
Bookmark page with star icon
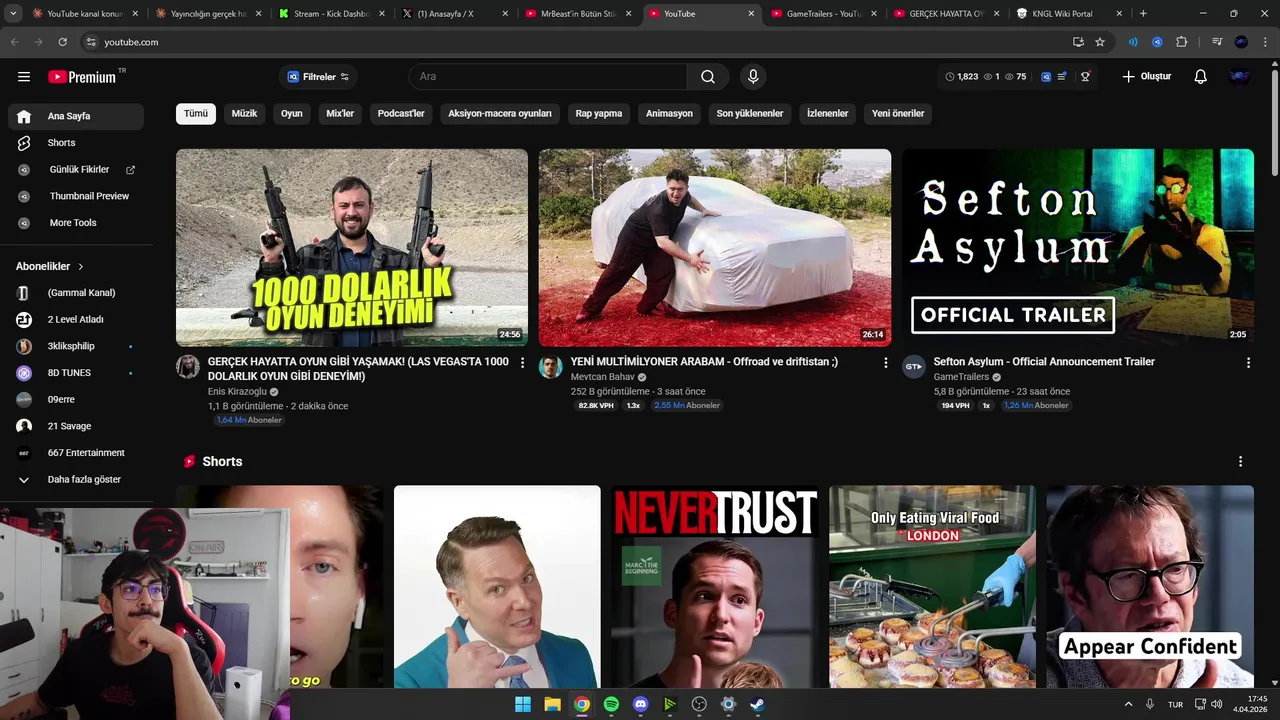click(x=1100, y=42)
